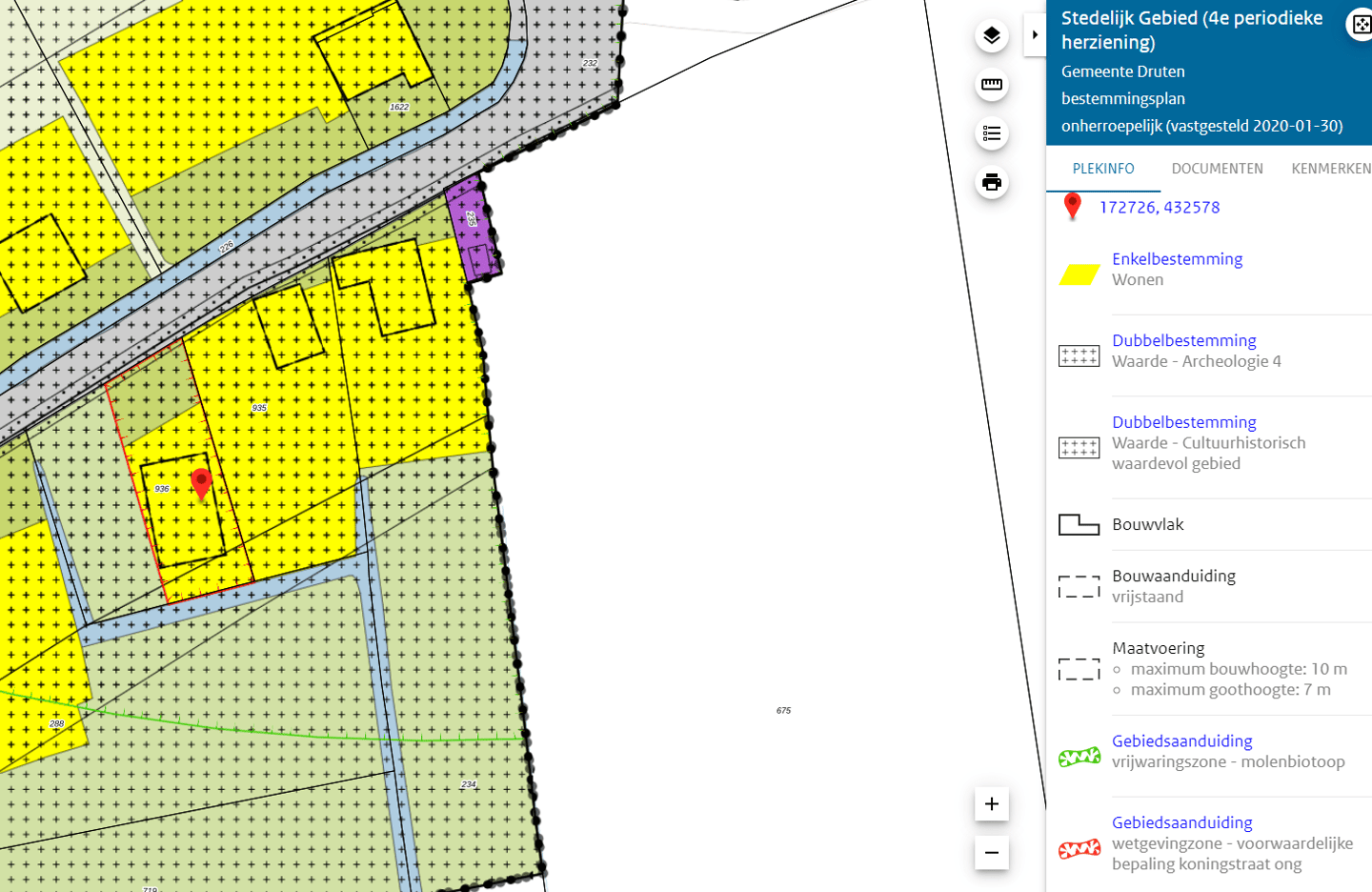
Task: Open Dubbelbestemming Waarde - Archeologie 4 link
Action: point(1183,341)
